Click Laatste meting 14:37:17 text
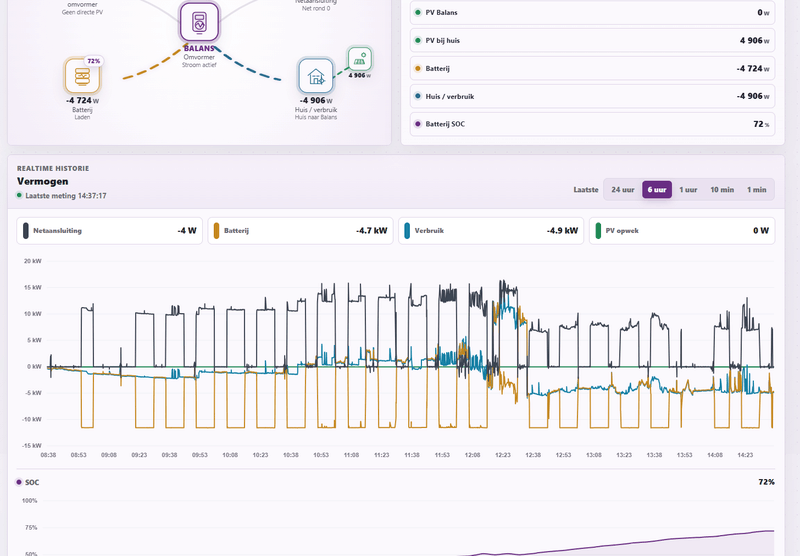 tap(66, 196)
